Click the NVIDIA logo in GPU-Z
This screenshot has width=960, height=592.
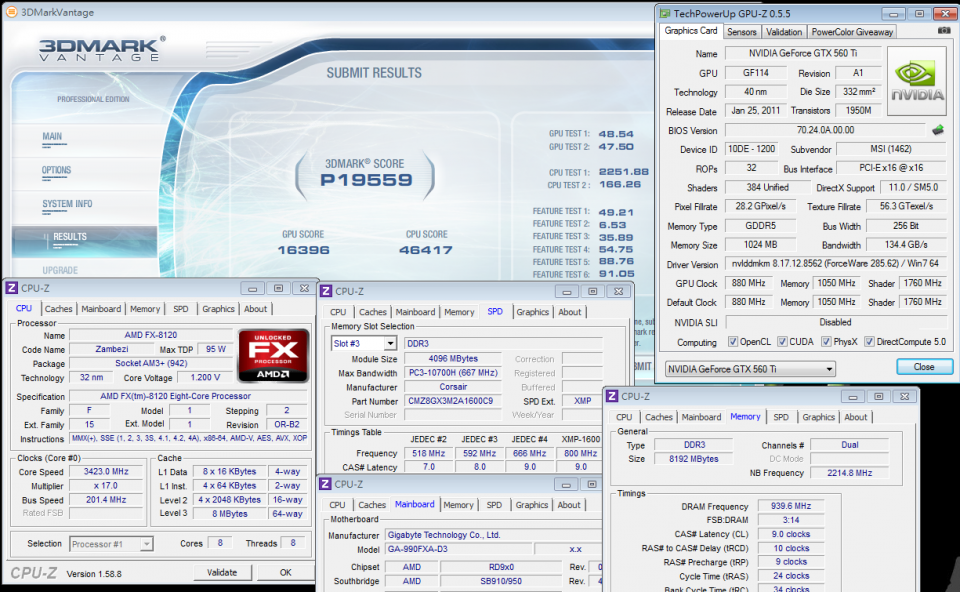(916, 72)
